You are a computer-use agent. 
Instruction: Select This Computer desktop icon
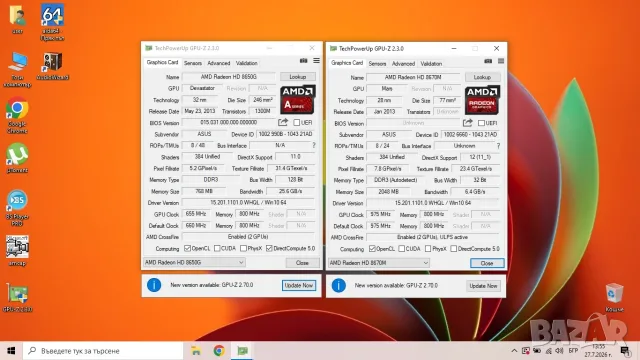tap(17, 69)
